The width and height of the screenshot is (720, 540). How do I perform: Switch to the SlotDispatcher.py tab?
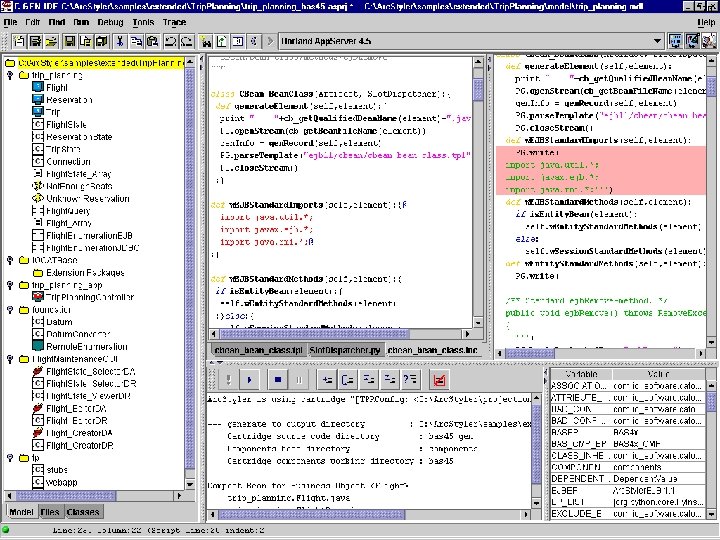click(x=345, y=351)
